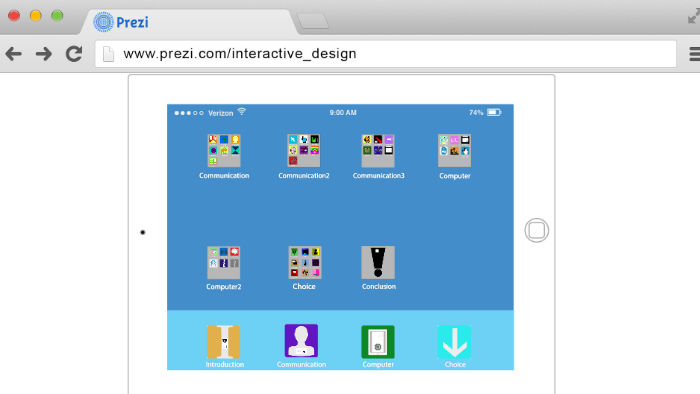Open the Choice folder with colored tiles
The width and height of the screenshot is (700, 394).
304,262
